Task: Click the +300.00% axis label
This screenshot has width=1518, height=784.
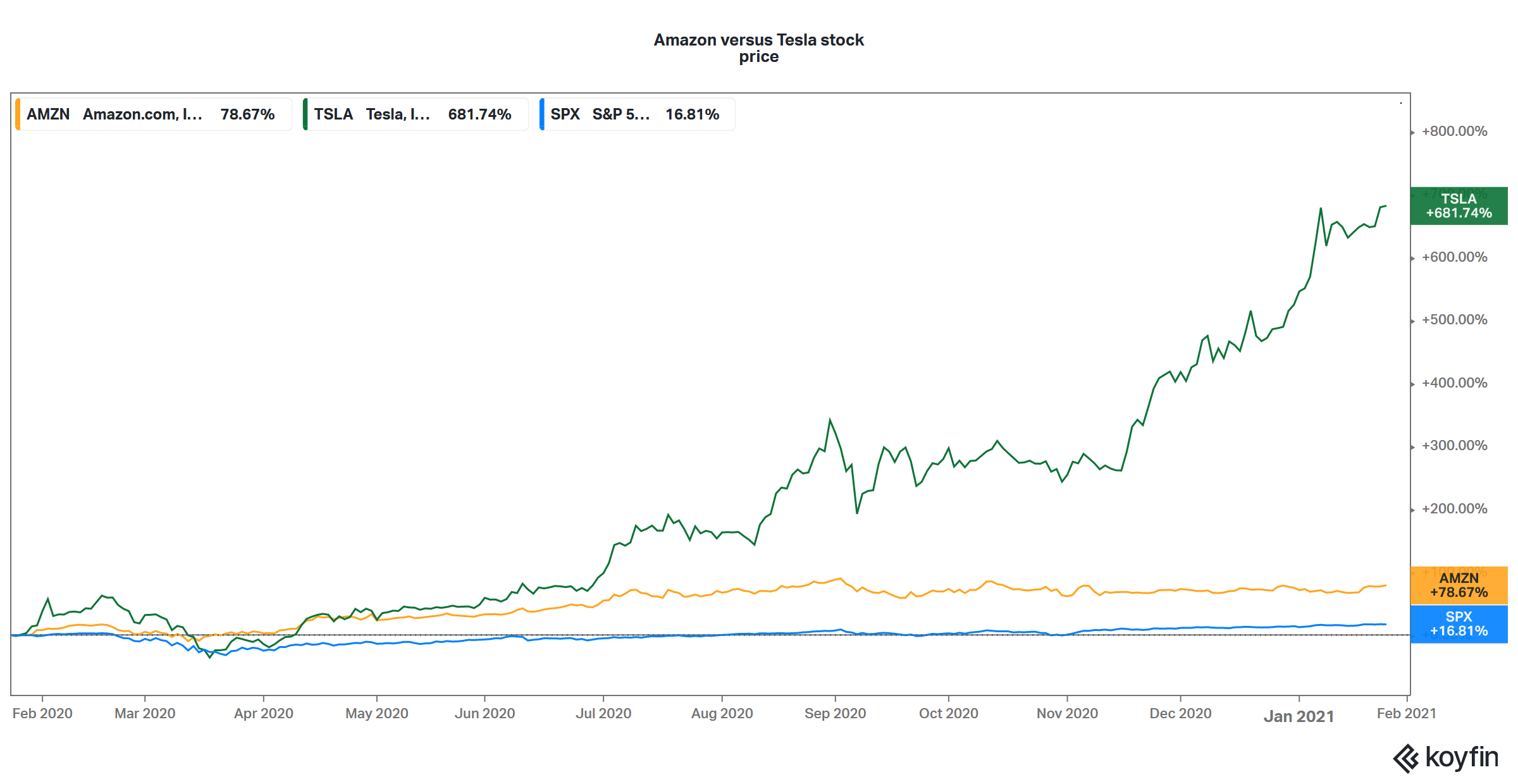Action: coord(1454,446)
